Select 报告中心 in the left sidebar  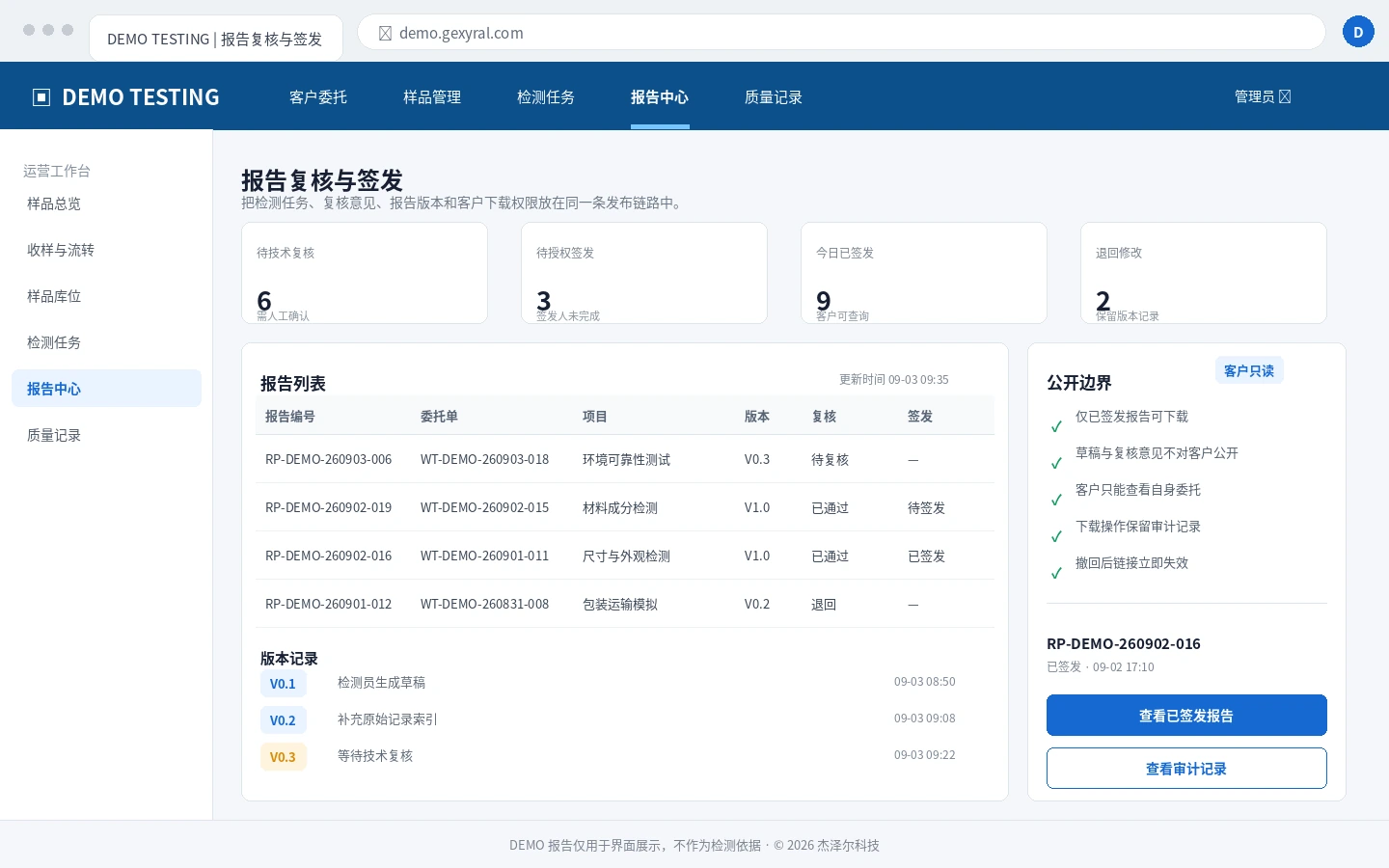coord(106,389)
